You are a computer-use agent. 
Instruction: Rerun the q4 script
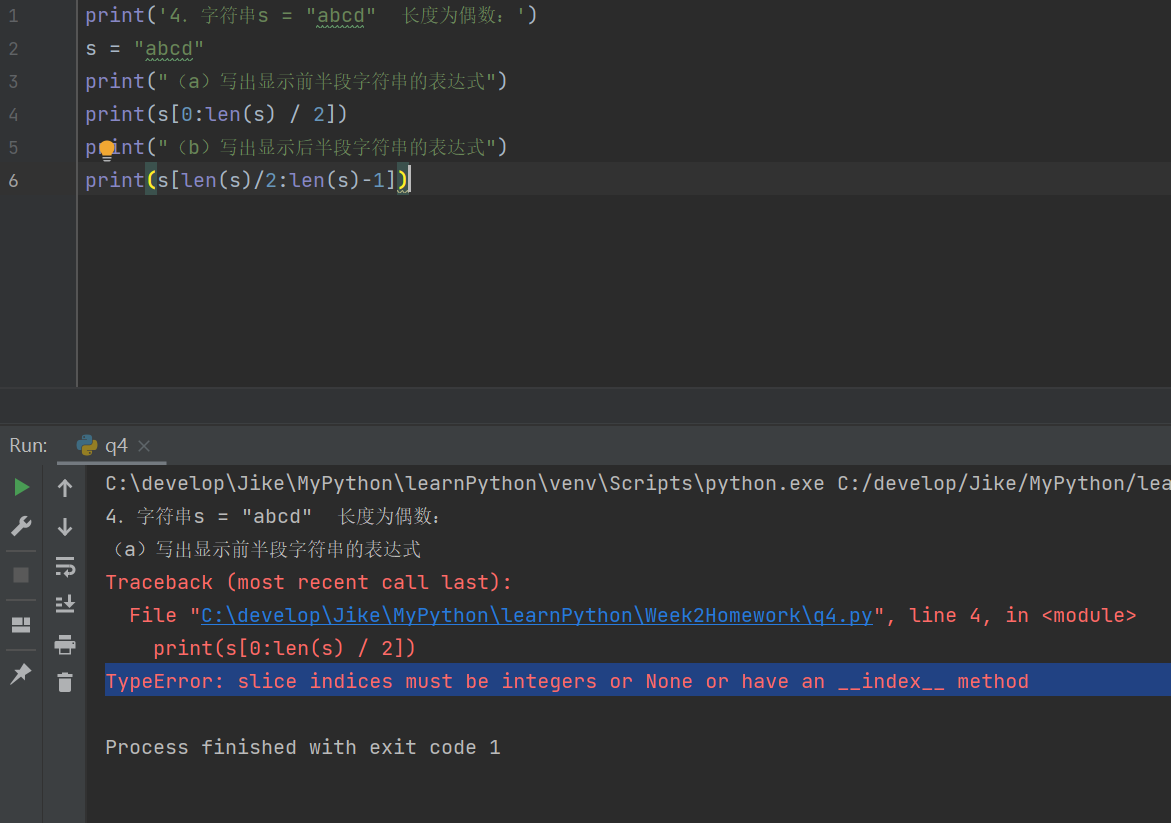click(x=22, y=487)
